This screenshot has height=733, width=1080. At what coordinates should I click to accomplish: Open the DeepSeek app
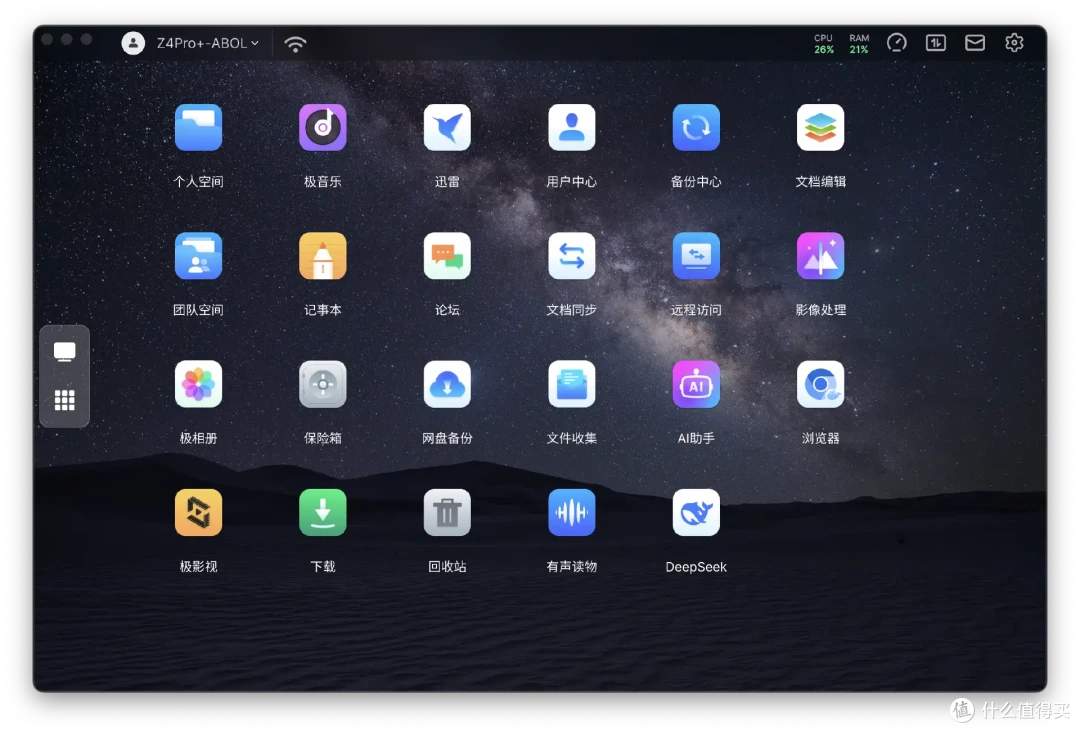(x=696, y=513)
